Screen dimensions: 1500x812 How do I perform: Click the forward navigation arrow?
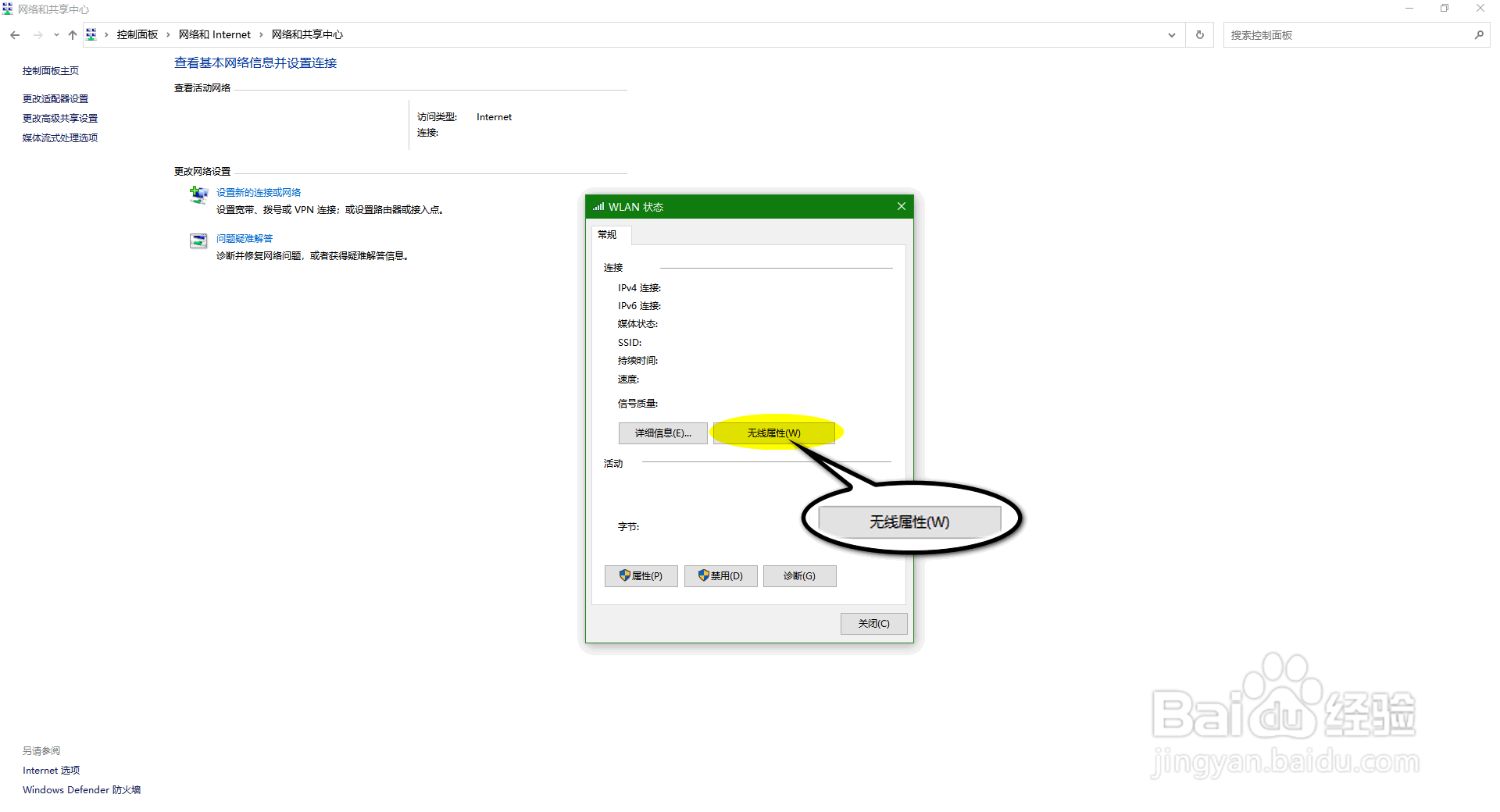click(x=37, y=35)
